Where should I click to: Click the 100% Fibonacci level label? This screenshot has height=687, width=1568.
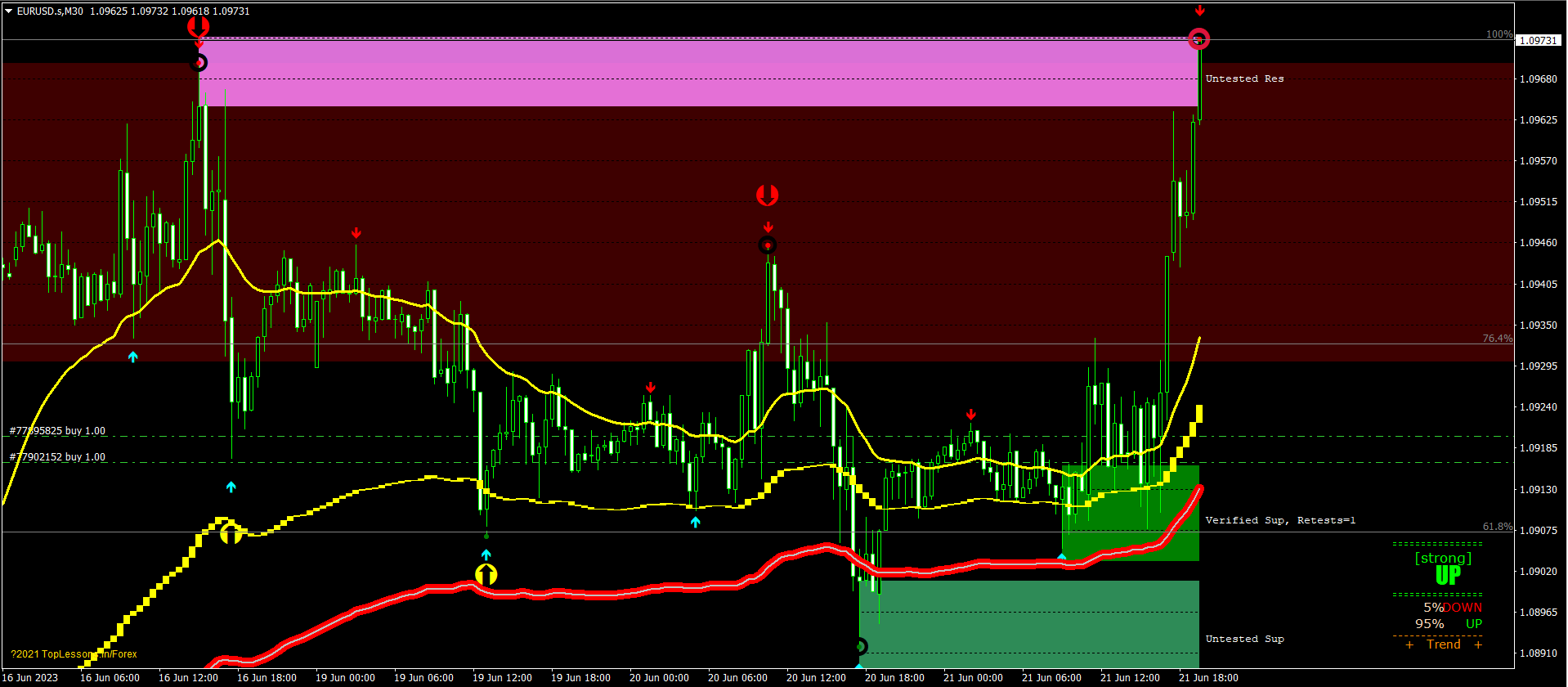coord(1499,34)
